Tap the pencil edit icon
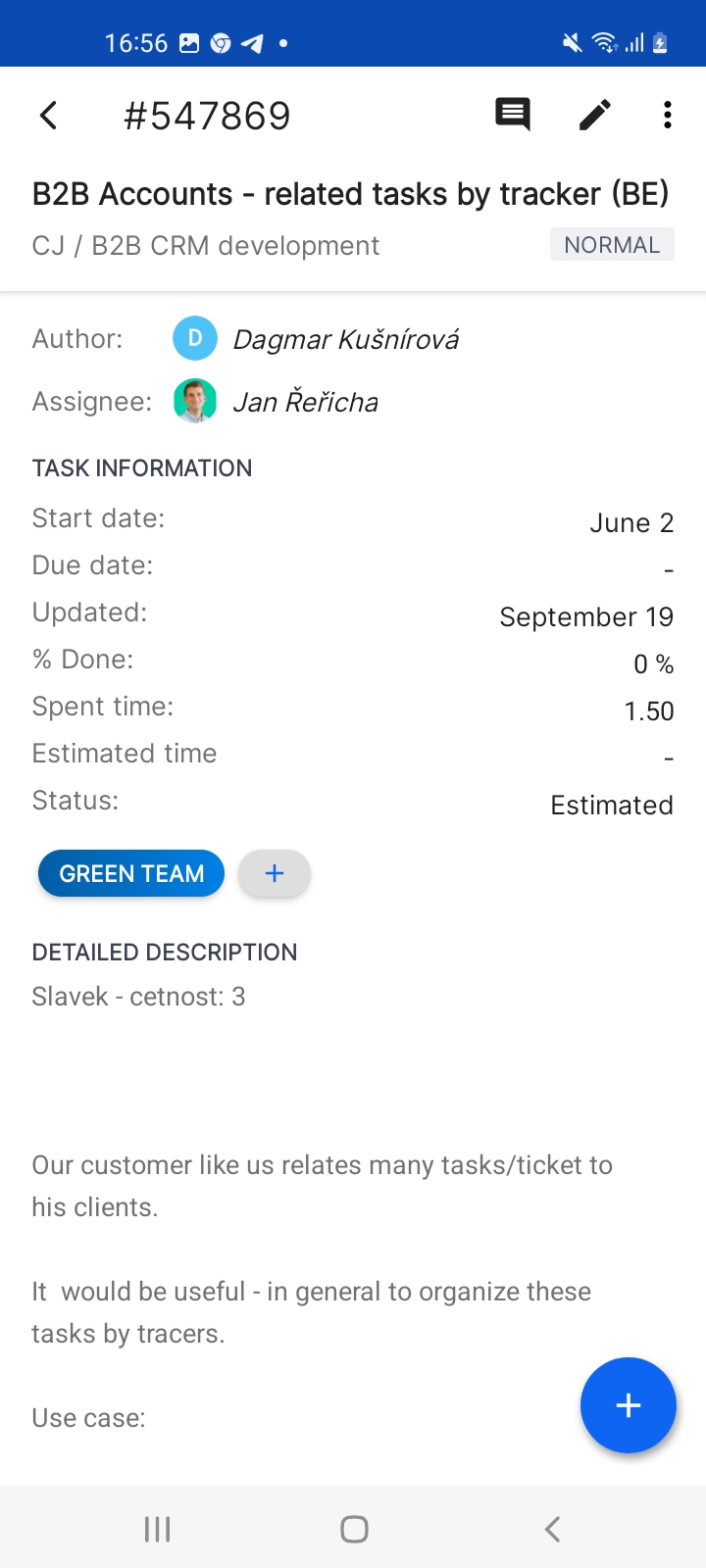Viewport: 706px width, 1568px height. pos(594,115)
